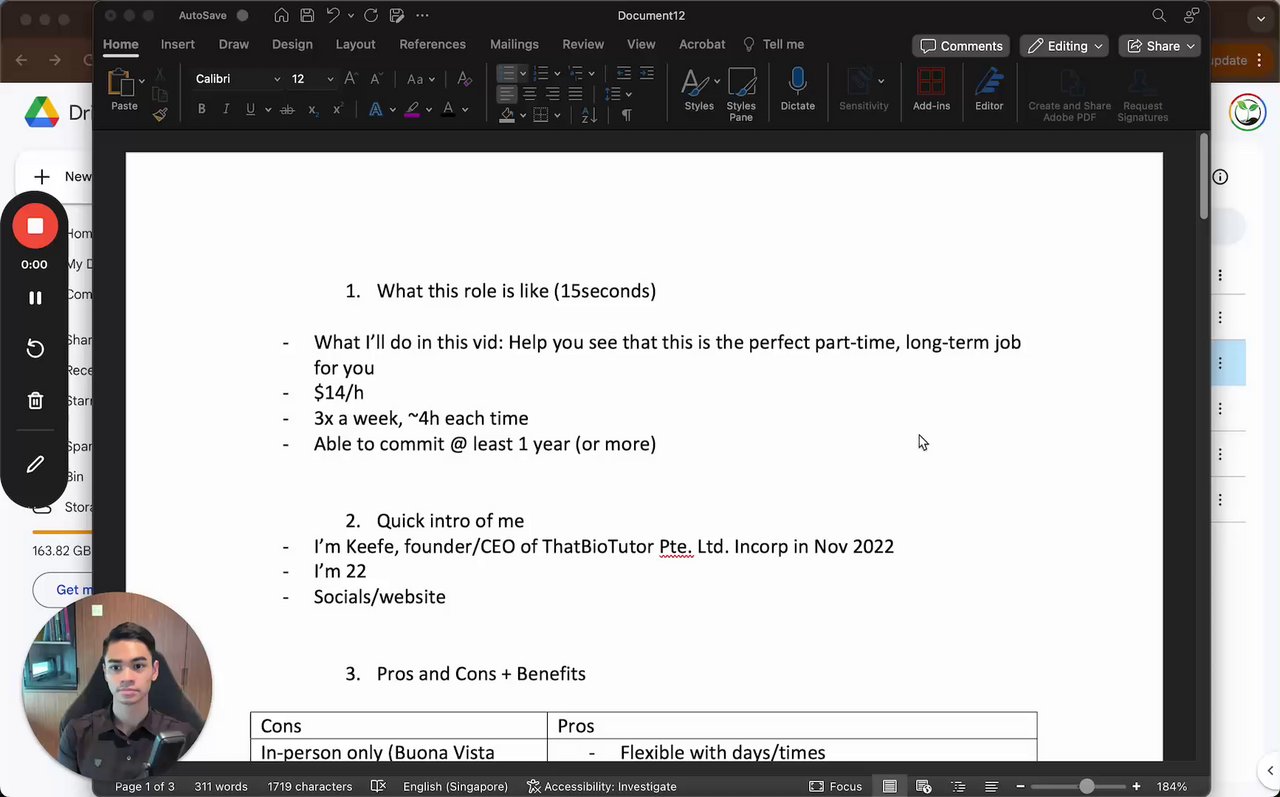Toggle bold formatting

pos(201,109)
